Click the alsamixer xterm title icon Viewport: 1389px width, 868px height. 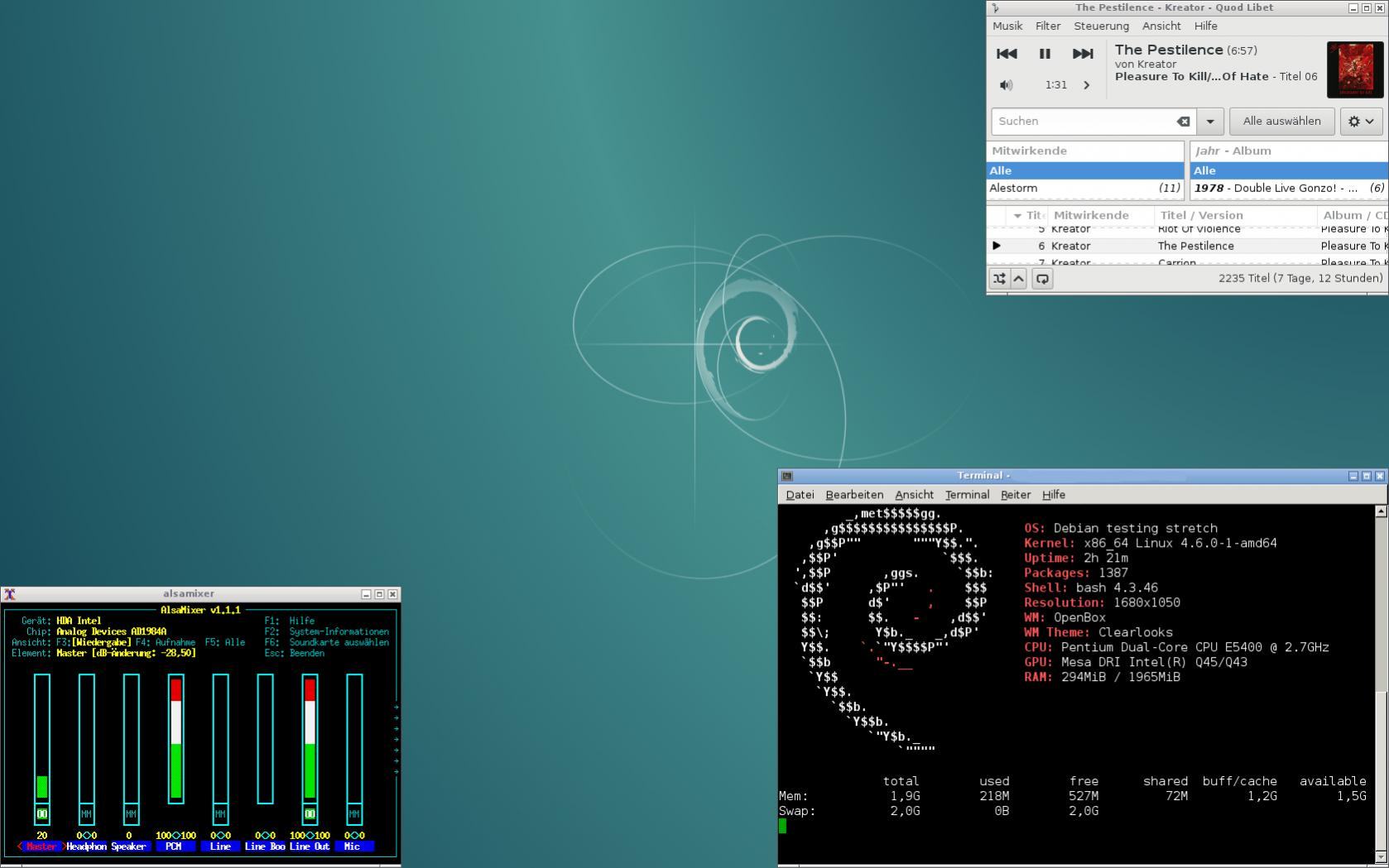pyautogui.click(x=9, y=594)
